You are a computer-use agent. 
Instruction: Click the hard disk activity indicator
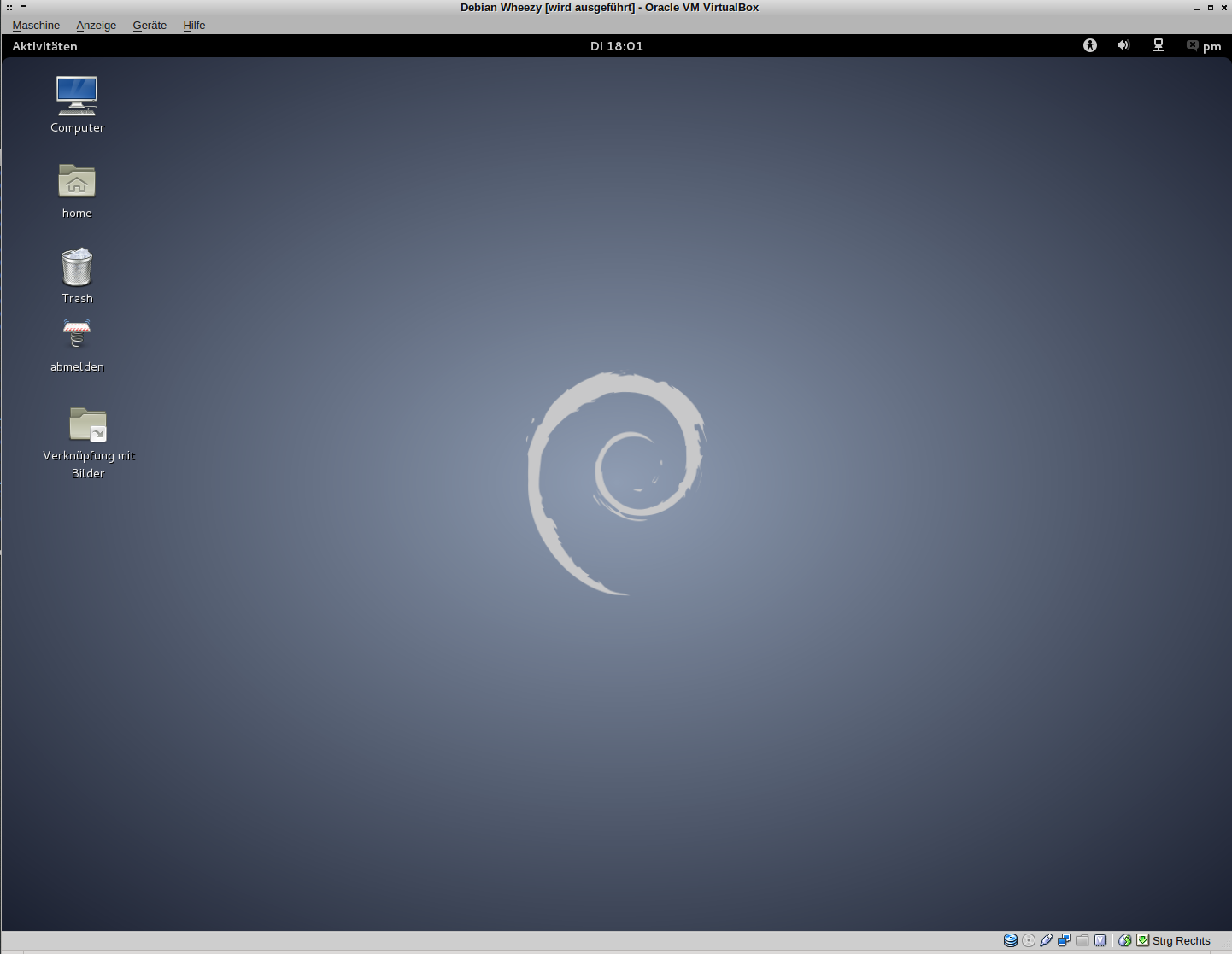tap(1011, 940)
